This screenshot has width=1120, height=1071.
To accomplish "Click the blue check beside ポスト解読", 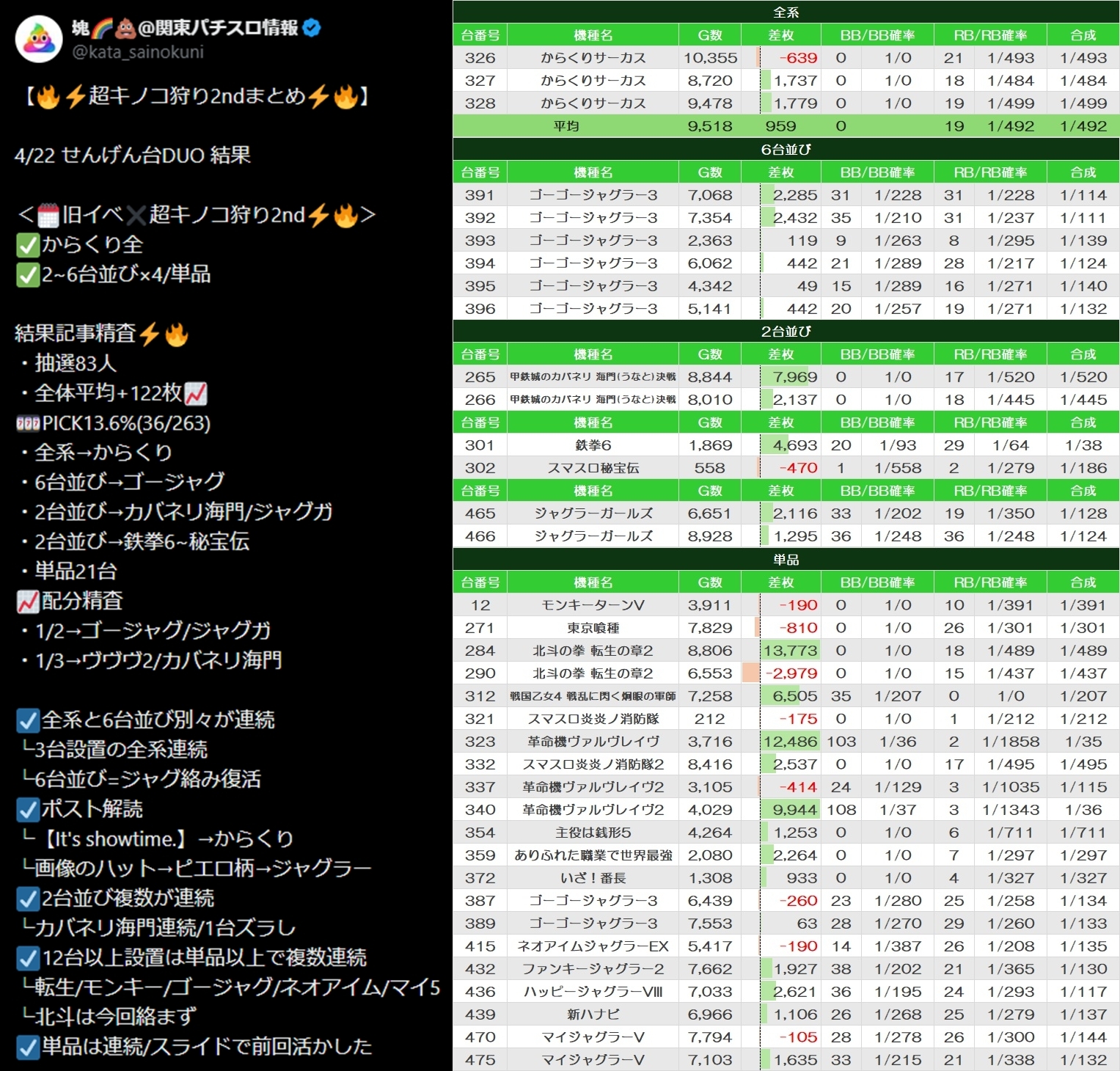I will pyautogui.click(x=28, y=809).
